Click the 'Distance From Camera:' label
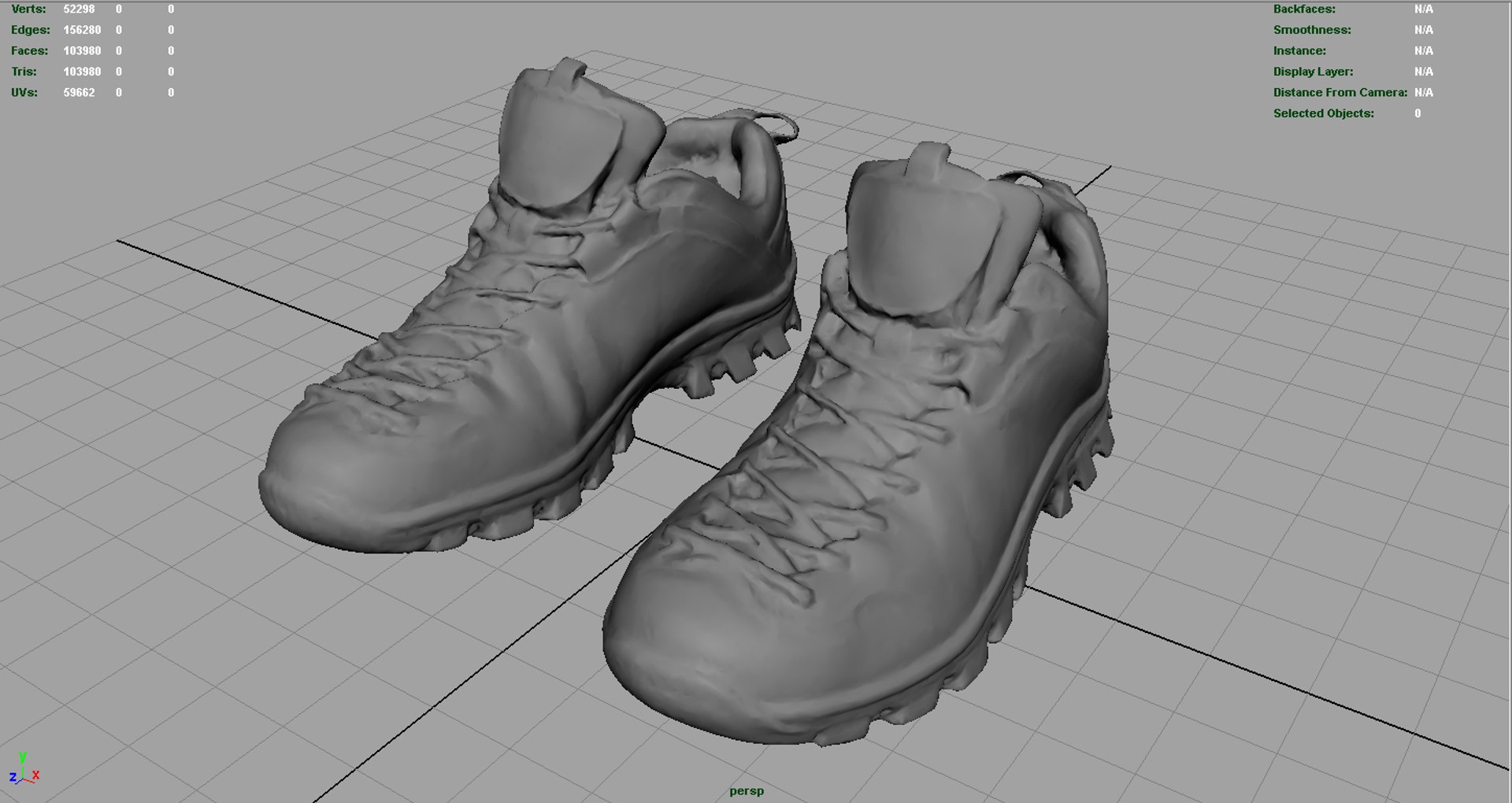The height and width of the screenshot is (803, 1512). (1340, 92)
